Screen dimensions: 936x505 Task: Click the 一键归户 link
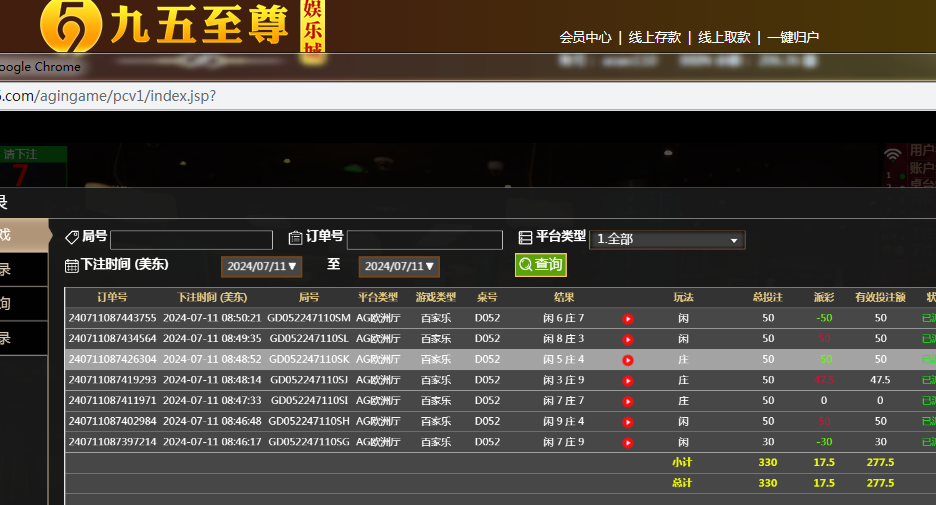pyautogui.click(x=793, y=37)
